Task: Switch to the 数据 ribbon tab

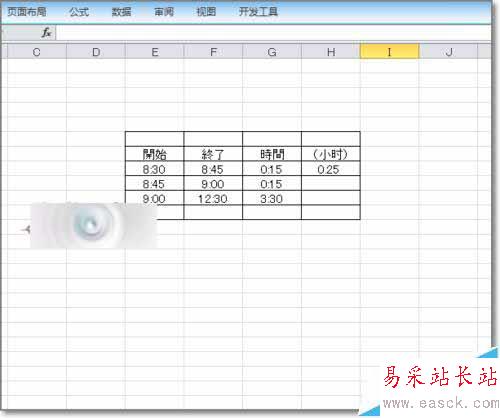Action: click(x=121, y=12)
